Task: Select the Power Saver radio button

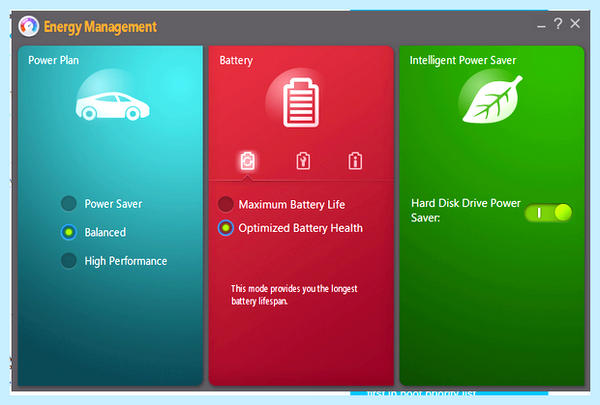Action: coord(69,204)
